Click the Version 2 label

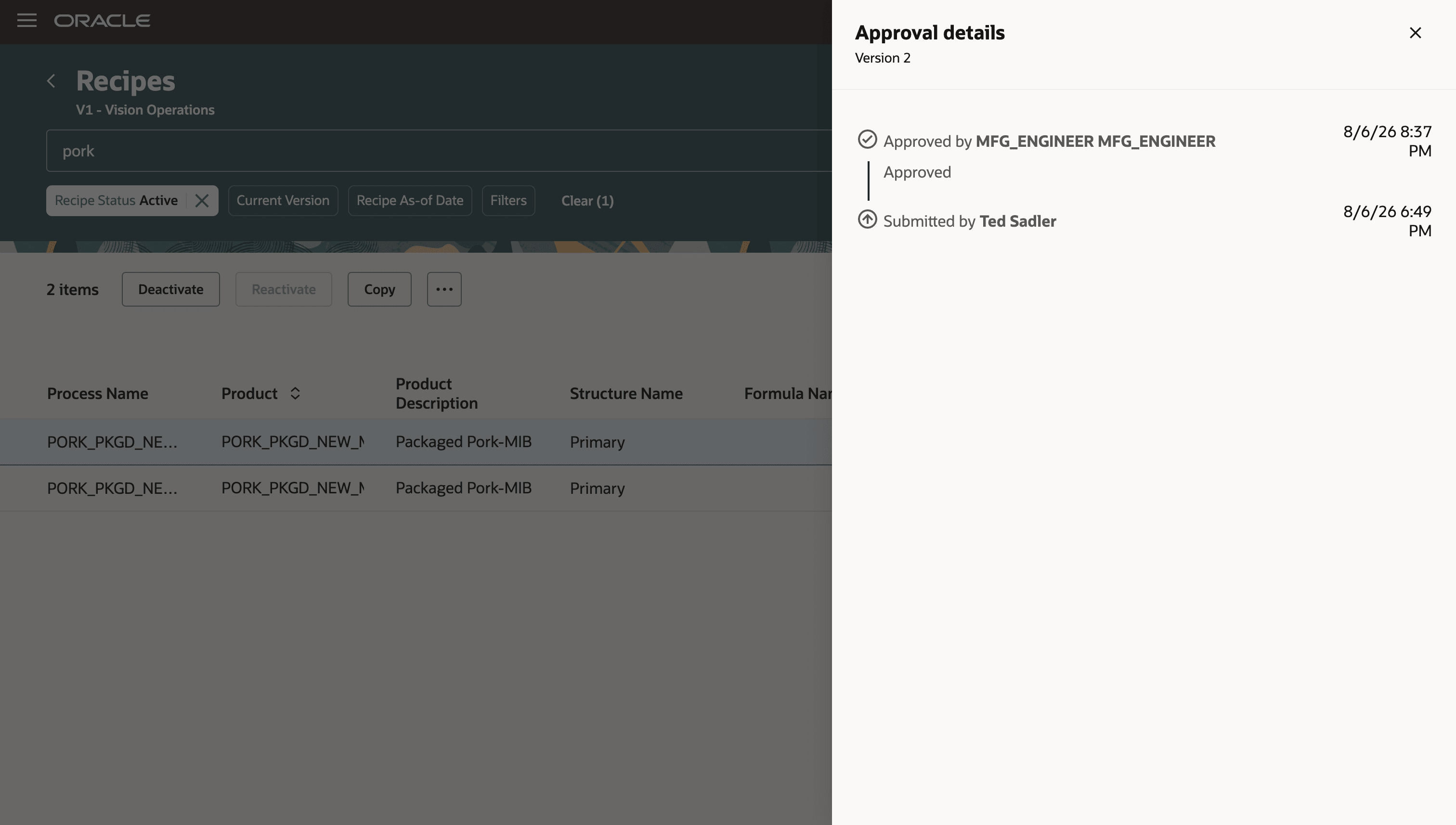[883, 58]
